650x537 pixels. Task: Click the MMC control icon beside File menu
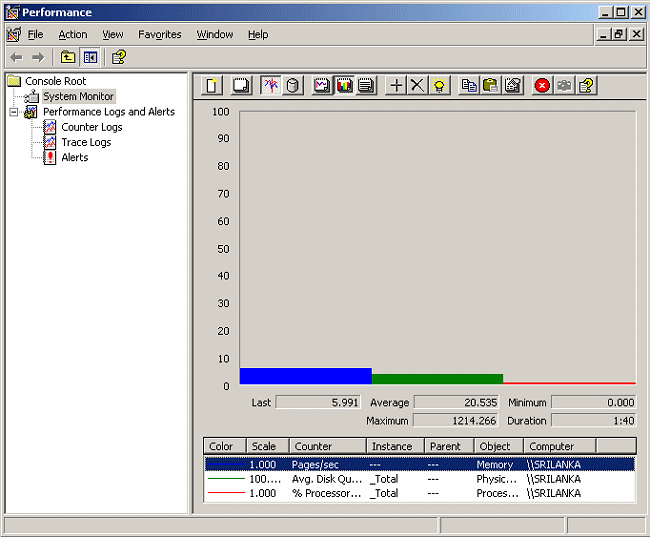click(x=14, y=34)
